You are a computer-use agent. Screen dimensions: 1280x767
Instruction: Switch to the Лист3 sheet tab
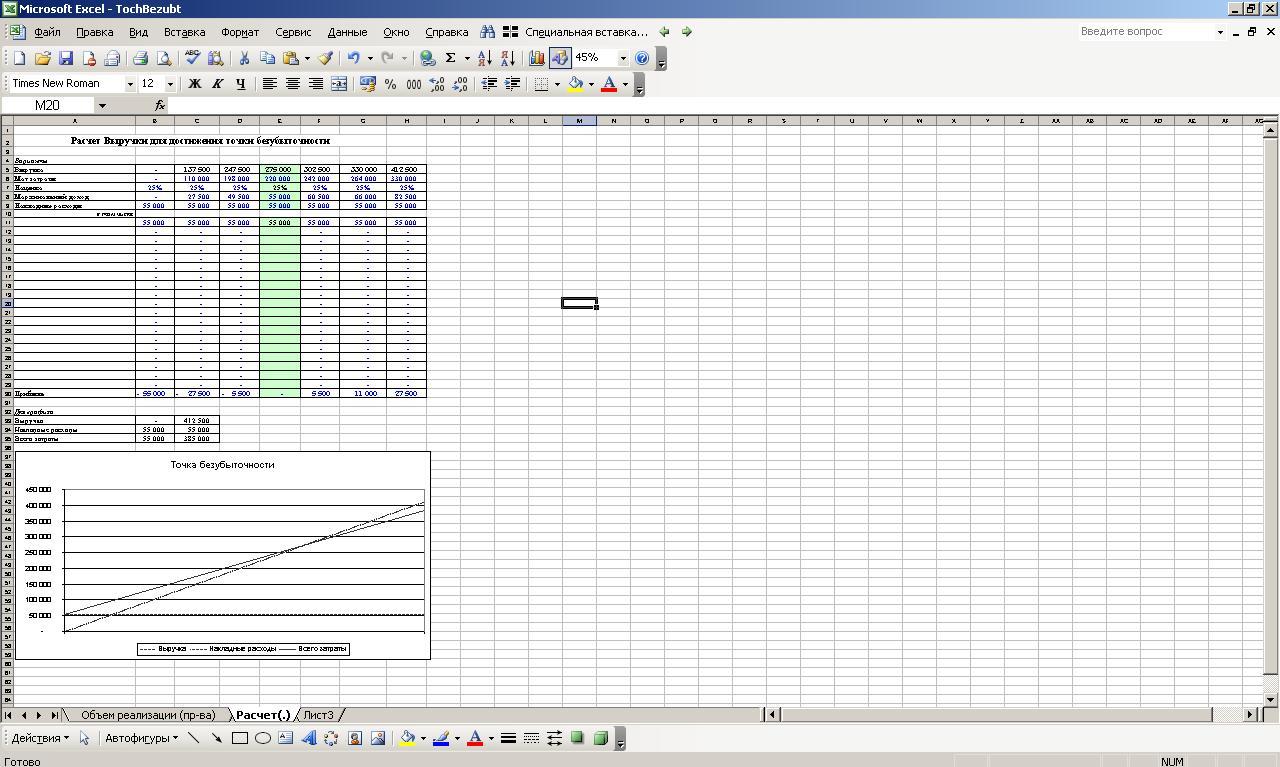(318, 715)
